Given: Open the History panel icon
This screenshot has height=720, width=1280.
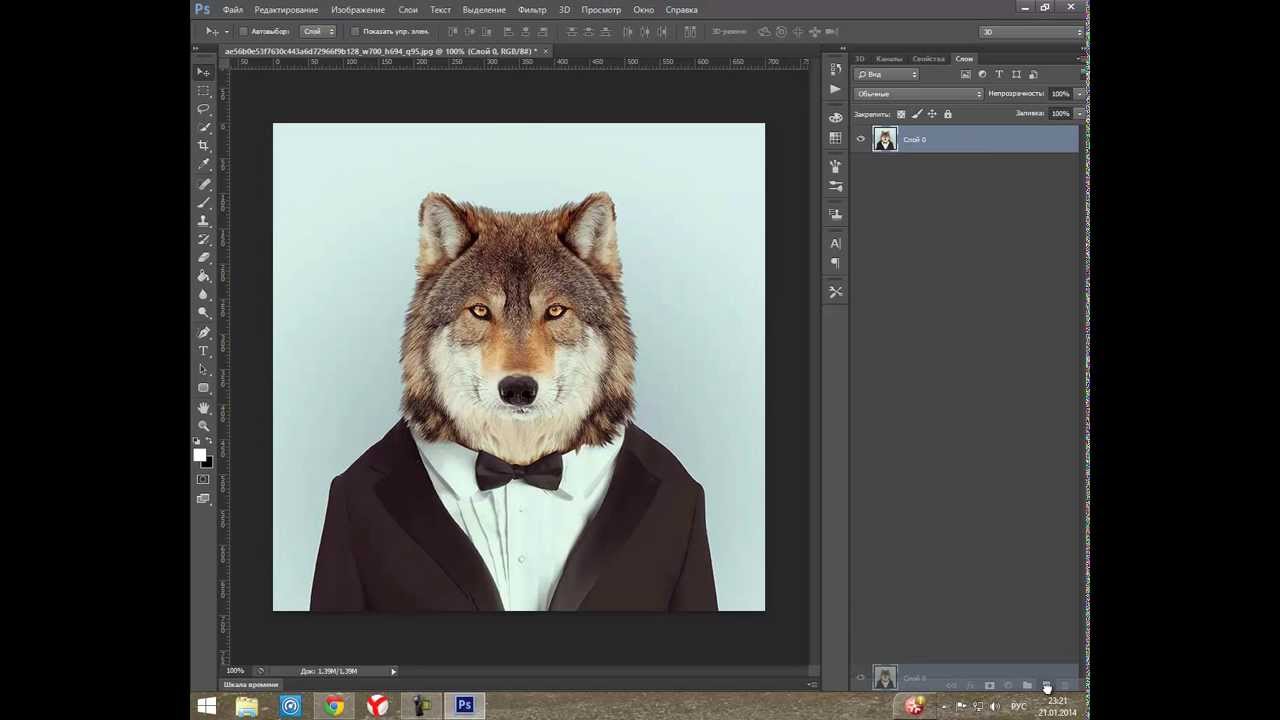Looking at the screenshot, I should pyautogui.click(x=835, y=70).
